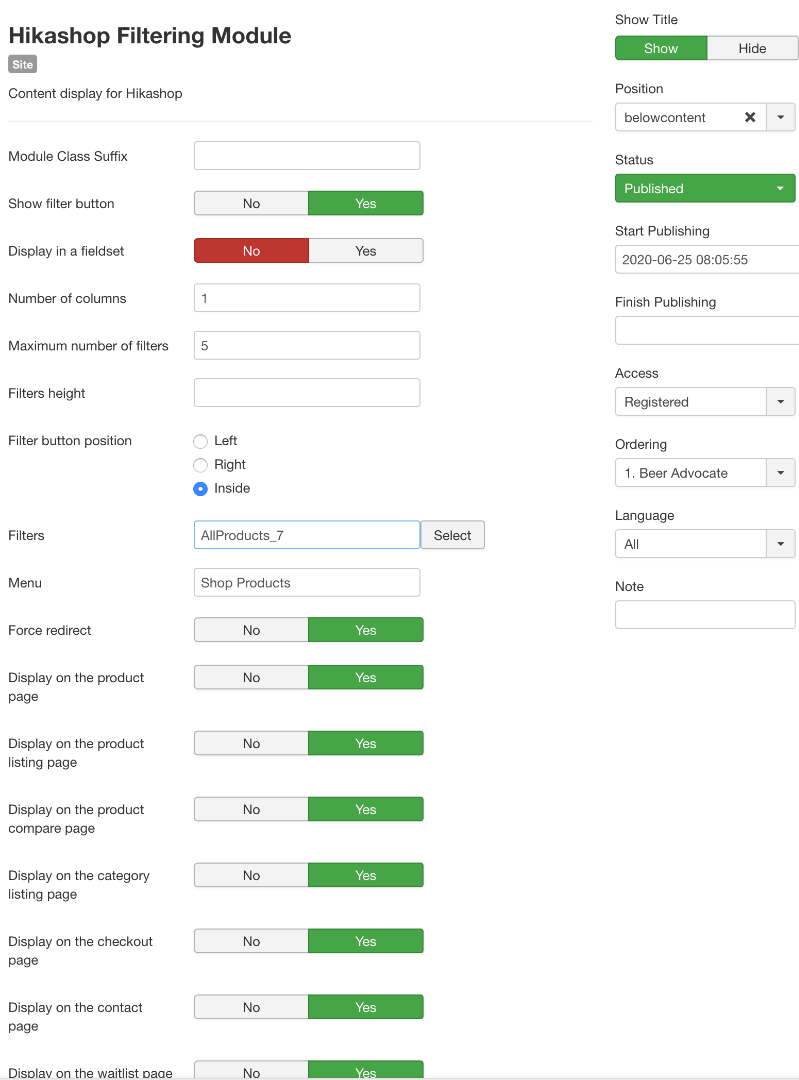Hide the module title

pyautogui.click(x=752, y=48)
